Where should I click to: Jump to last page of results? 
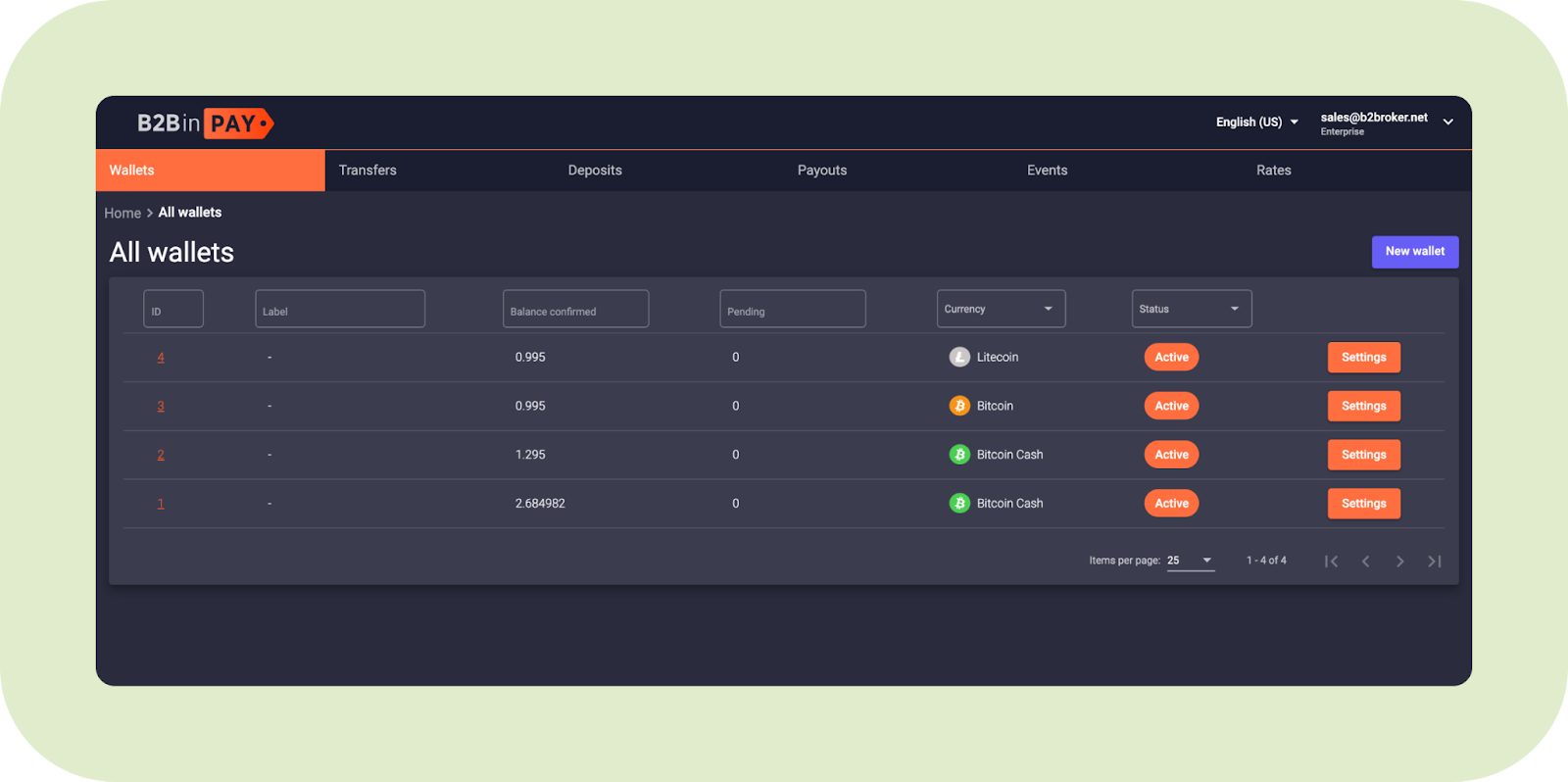click(x=1435, y=562)
